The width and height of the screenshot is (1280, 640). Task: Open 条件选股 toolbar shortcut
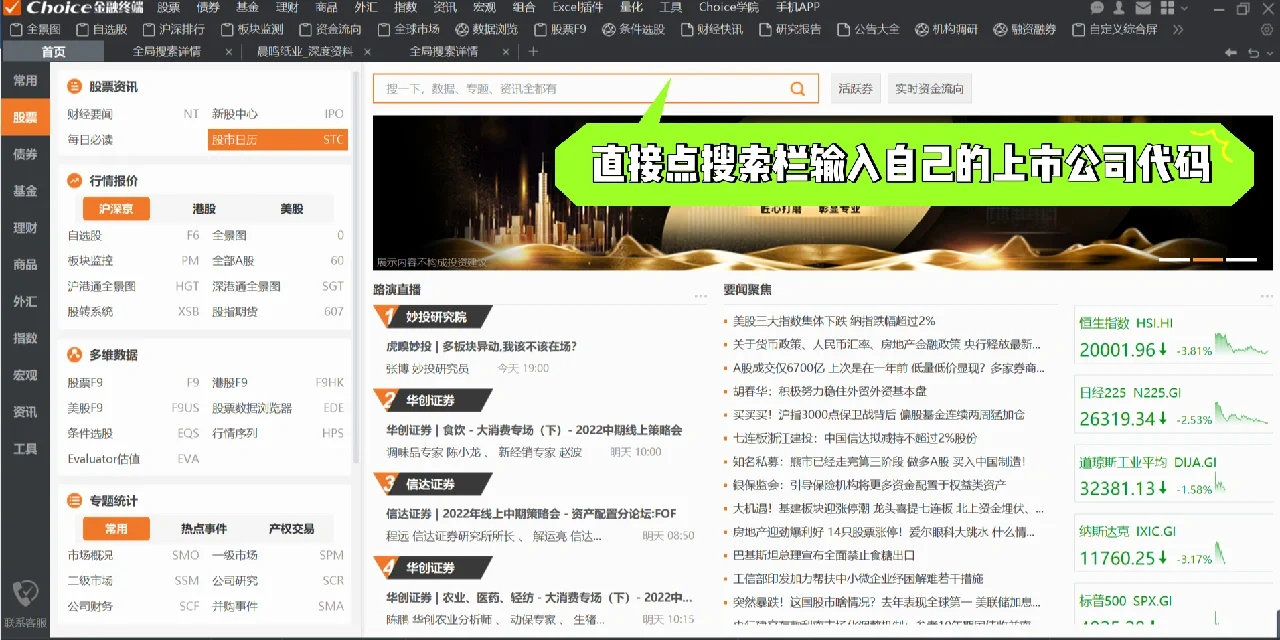click(633, 29)
